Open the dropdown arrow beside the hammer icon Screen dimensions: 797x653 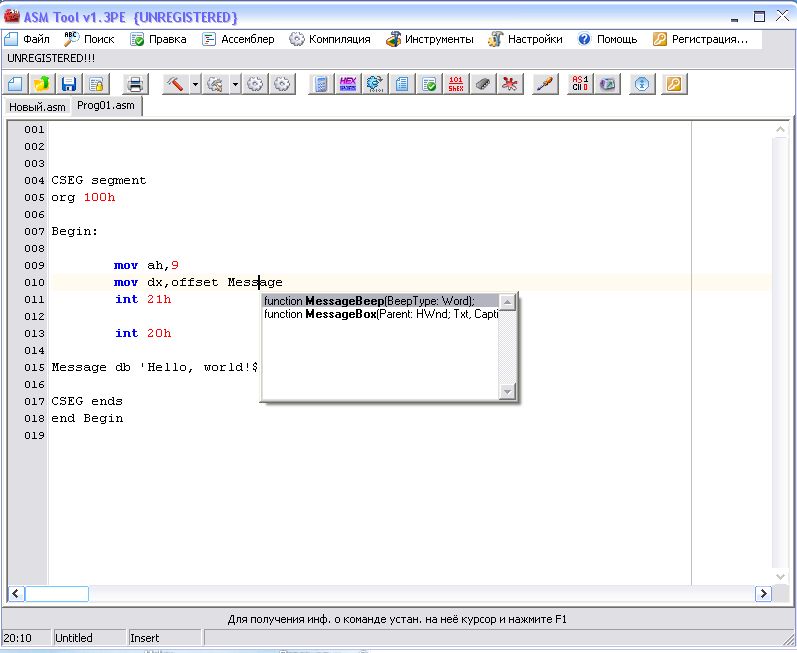195,84
